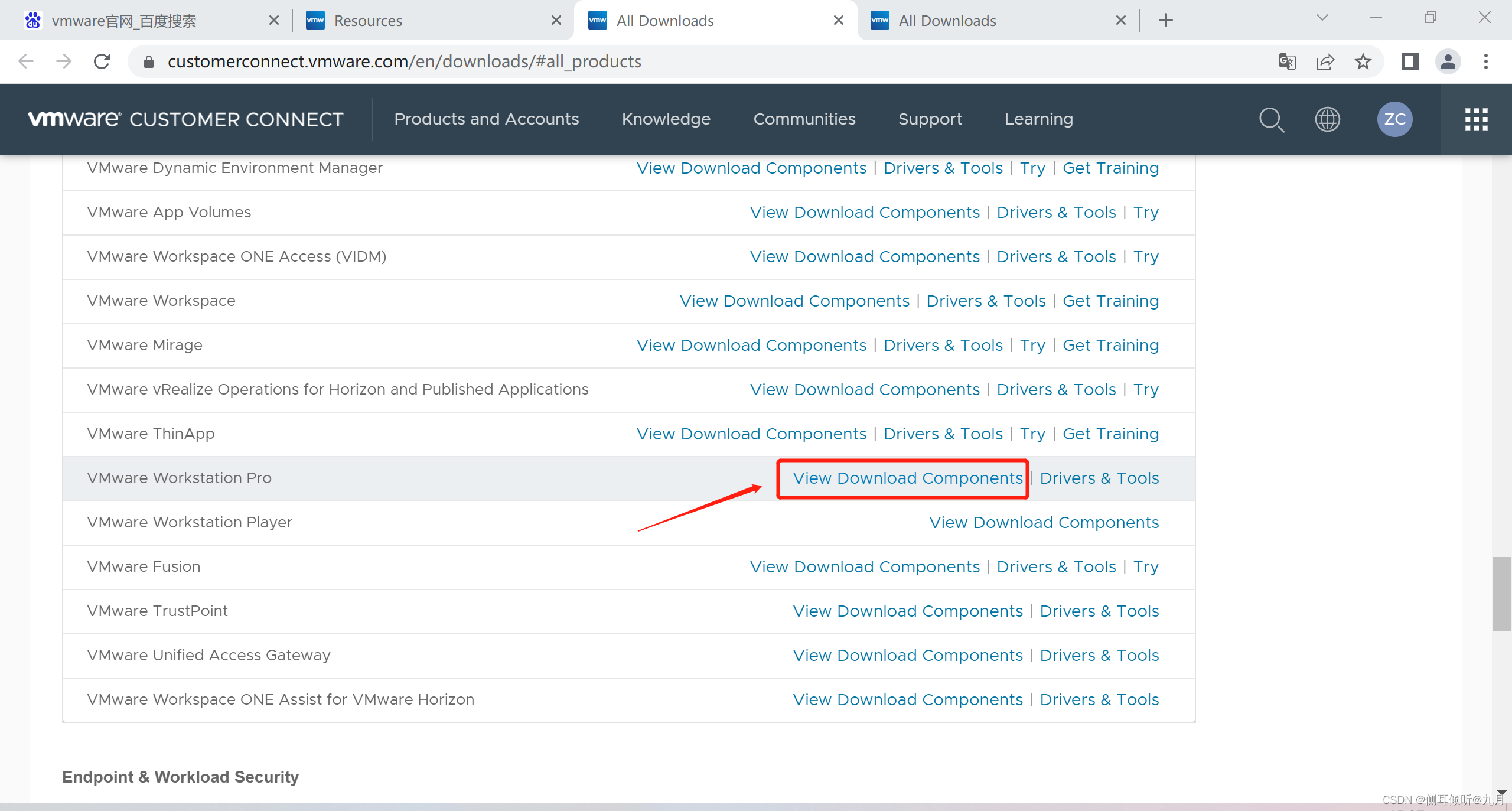The width and height of the screenshot is (1512, 811).
Task: Open Products and Accounts menu
Action: [486, 119]
